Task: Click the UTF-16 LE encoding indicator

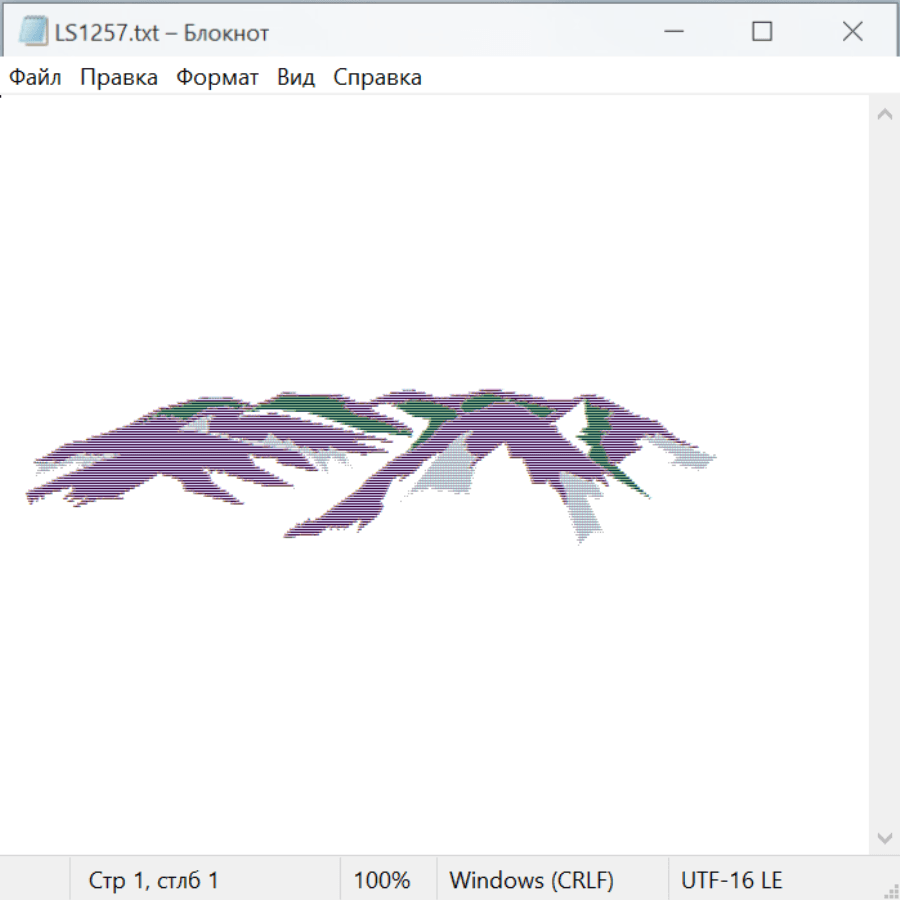Action: tap(731, 880)
